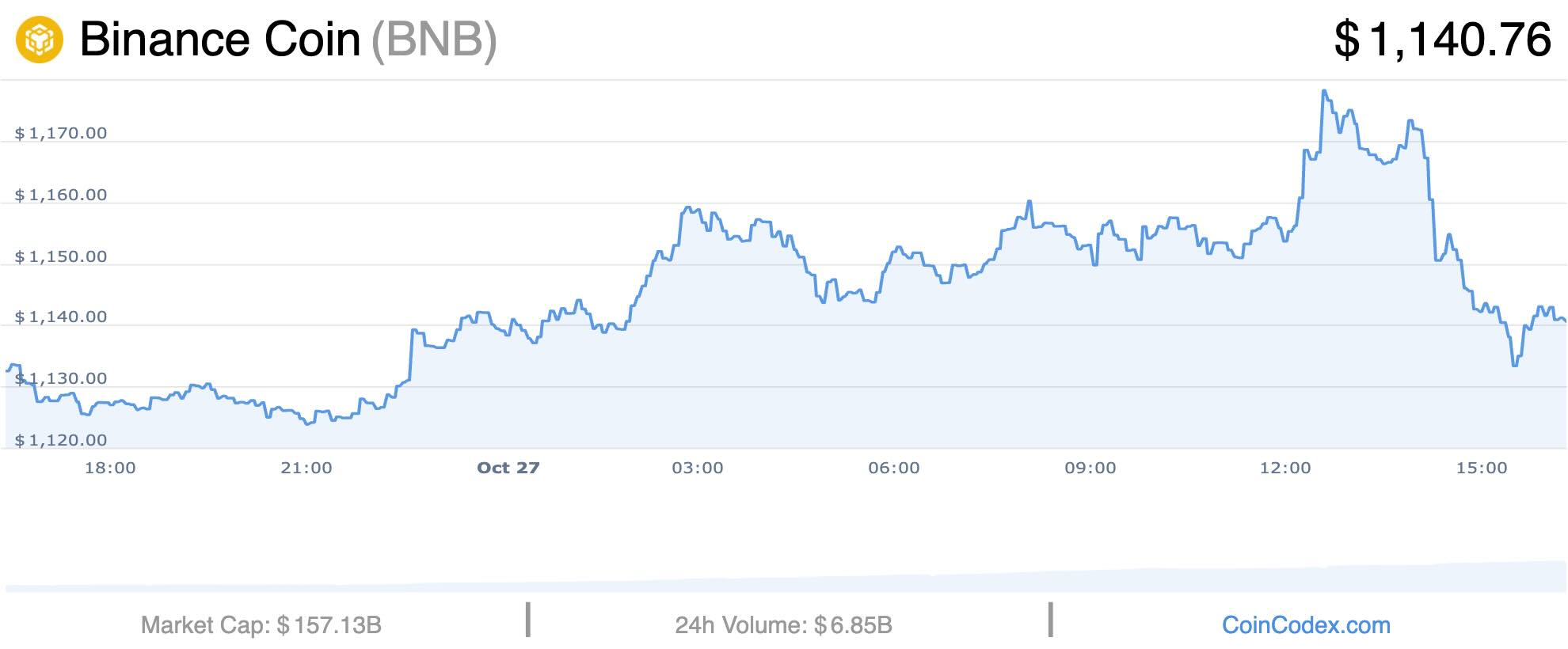Click the 12:00 time axis label

[1285, 468]
